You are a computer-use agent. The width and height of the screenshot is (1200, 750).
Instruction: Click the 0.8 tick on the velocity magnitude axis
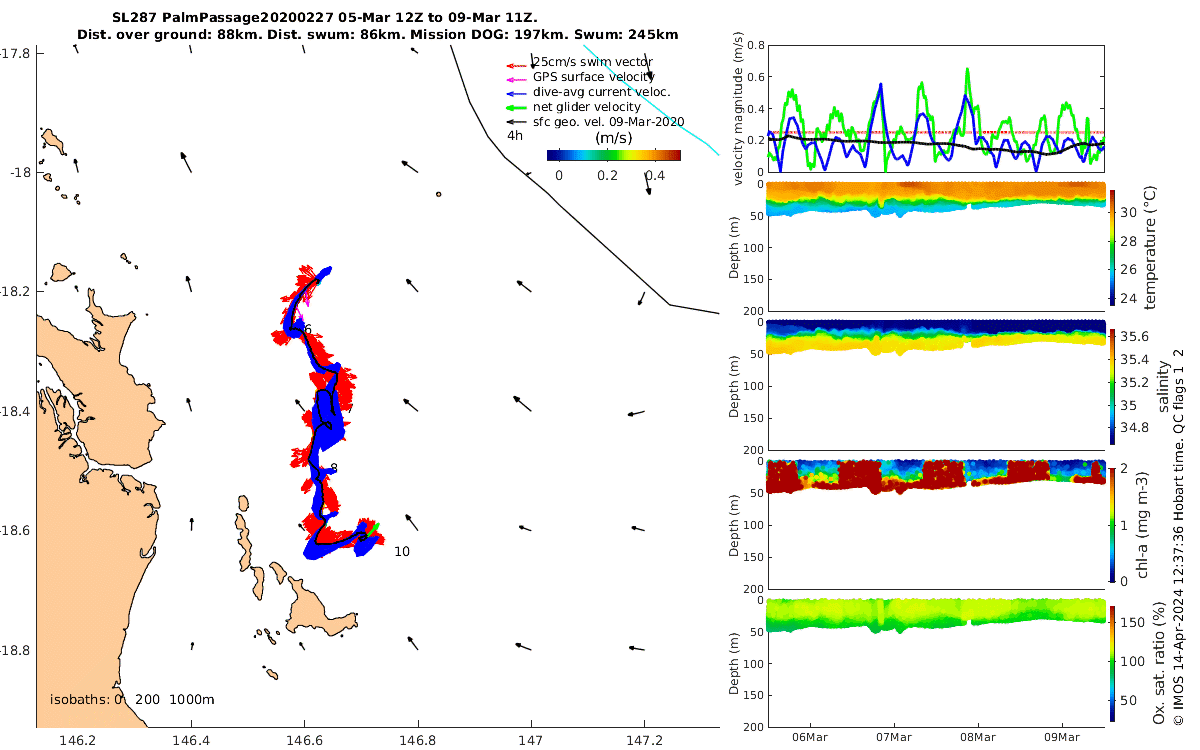[754, 45]
